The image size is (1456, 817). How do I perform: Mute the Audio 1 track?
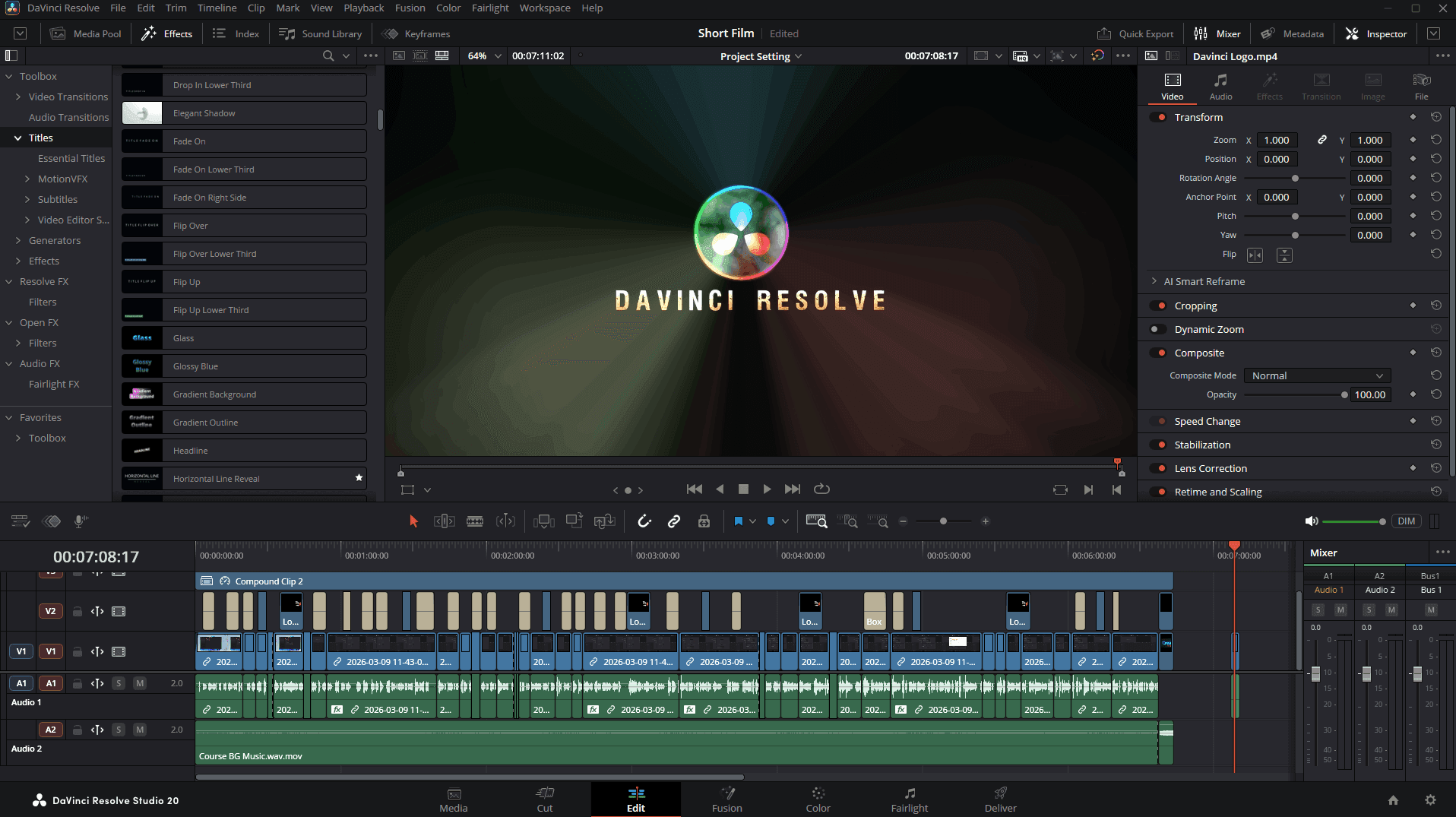tap(140, 683)
